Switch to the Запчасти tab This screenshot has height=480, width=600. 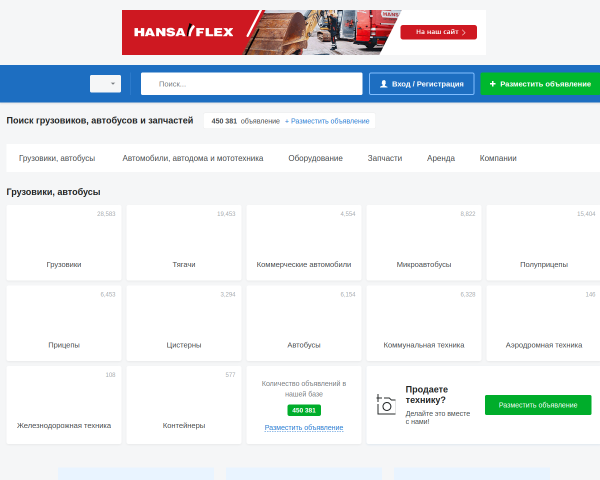pyautogui.click(x=385, y=158)
